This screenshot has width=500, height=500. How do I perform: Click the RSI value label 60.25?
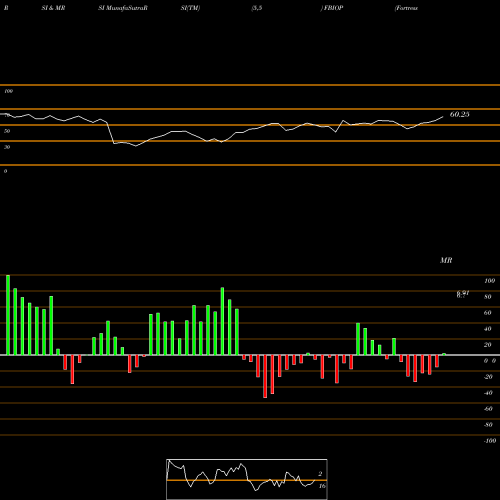coord(459,114)
